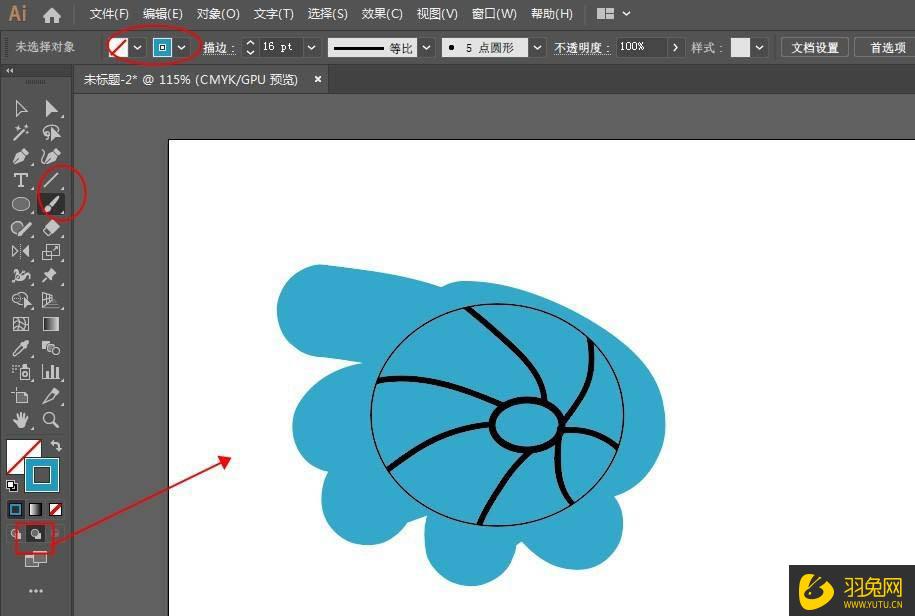Open the 效果(C) menu
Screen dimensions: 915x616
point(382,14)
